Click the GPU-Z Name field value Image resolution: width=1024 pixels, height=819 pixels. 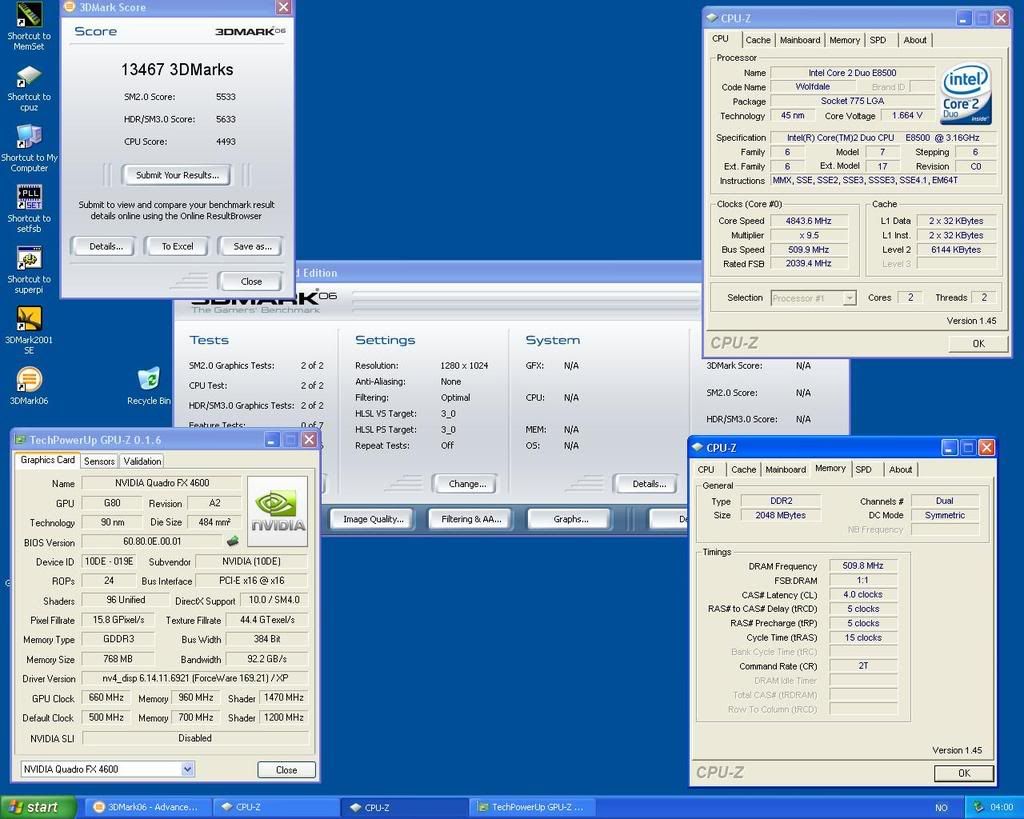[162, 483]
